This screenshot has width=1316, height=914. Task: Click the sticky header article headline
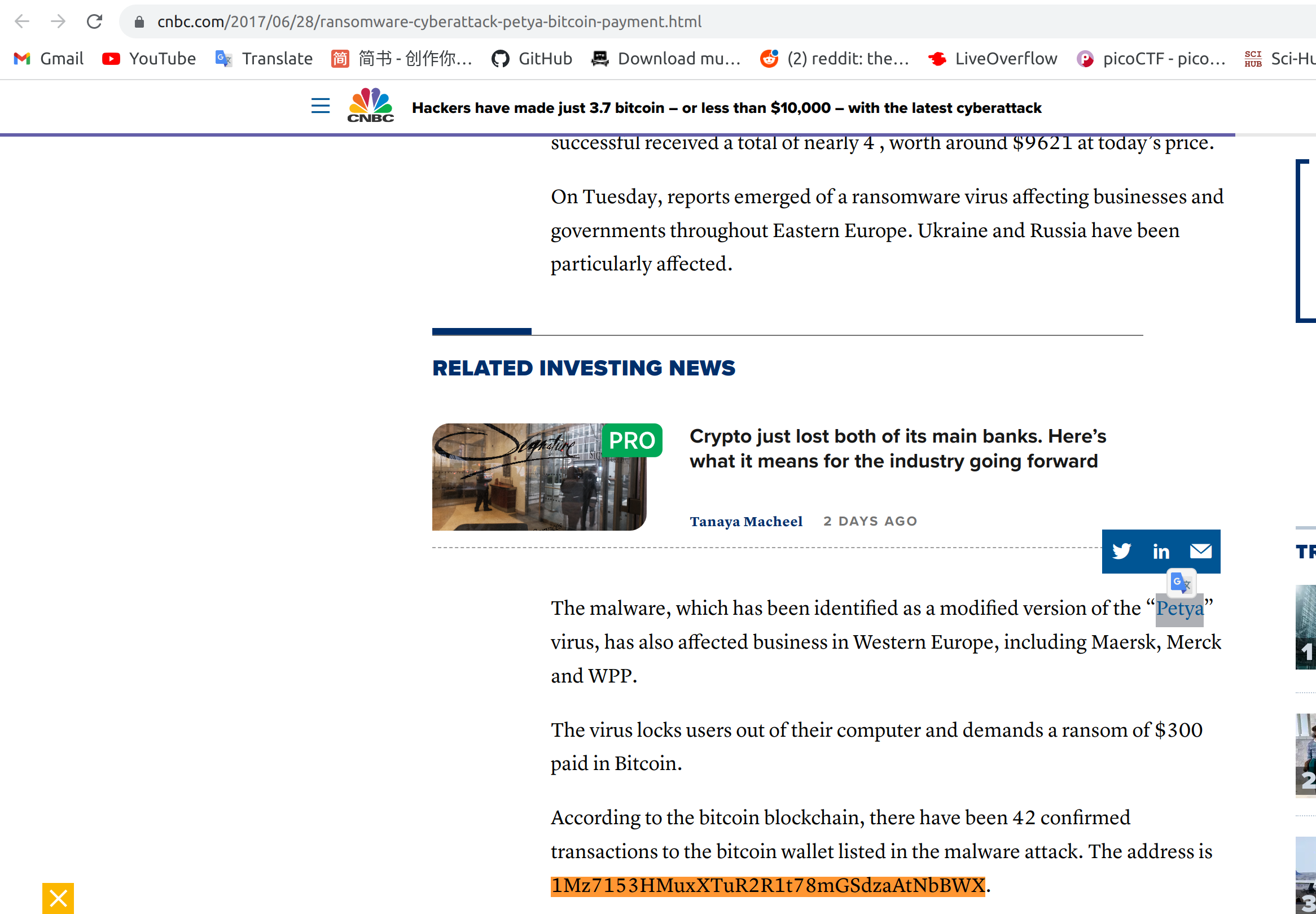[726, 108]
